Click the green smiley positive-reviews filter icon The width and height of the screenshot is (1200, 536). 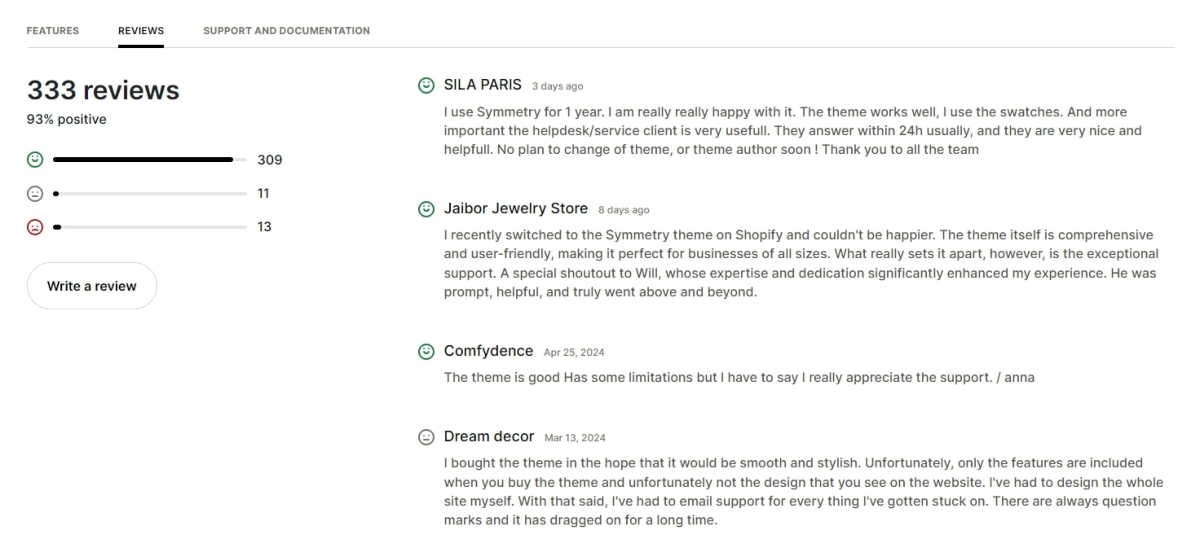click(x=35, y=159)
